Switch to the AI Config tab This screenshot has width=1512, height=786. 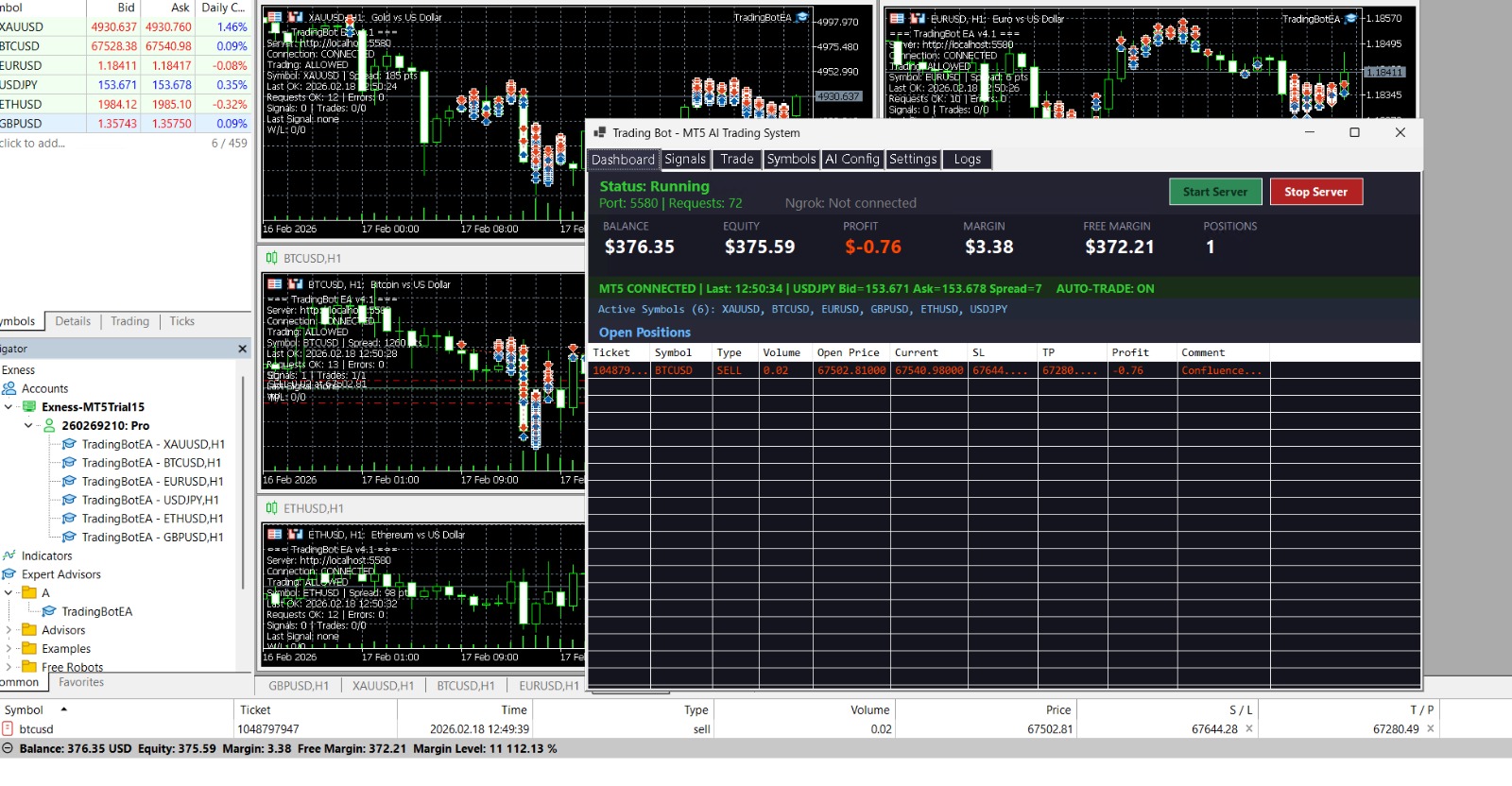pyautogui.click(x=851, y=159)
